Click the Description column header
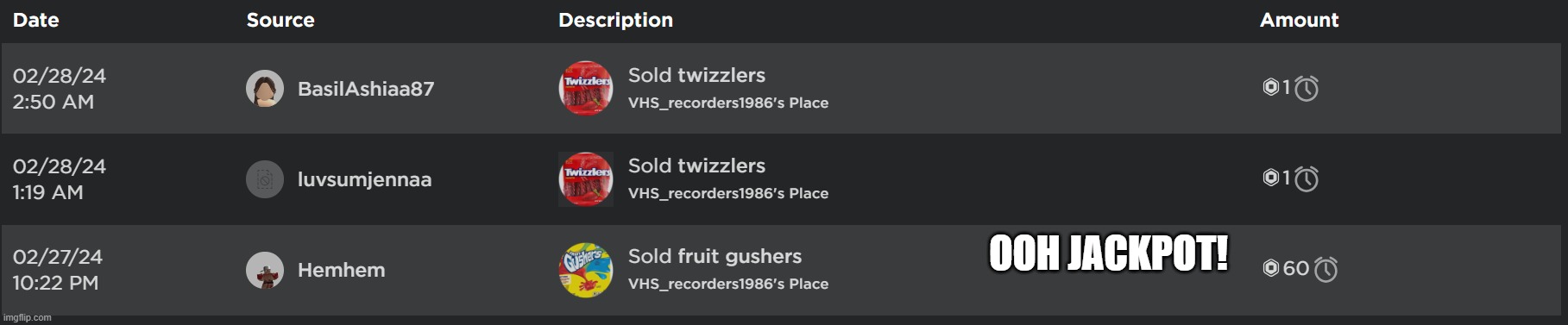This screenshot has height=325, width=1568. coord(615,20)
